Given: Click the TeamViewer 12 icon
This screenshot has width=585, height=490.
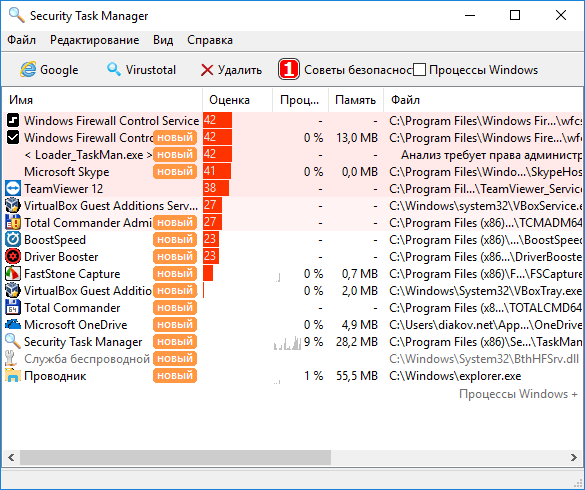Looking at the screenshot, I should click(x=13, y=188).
